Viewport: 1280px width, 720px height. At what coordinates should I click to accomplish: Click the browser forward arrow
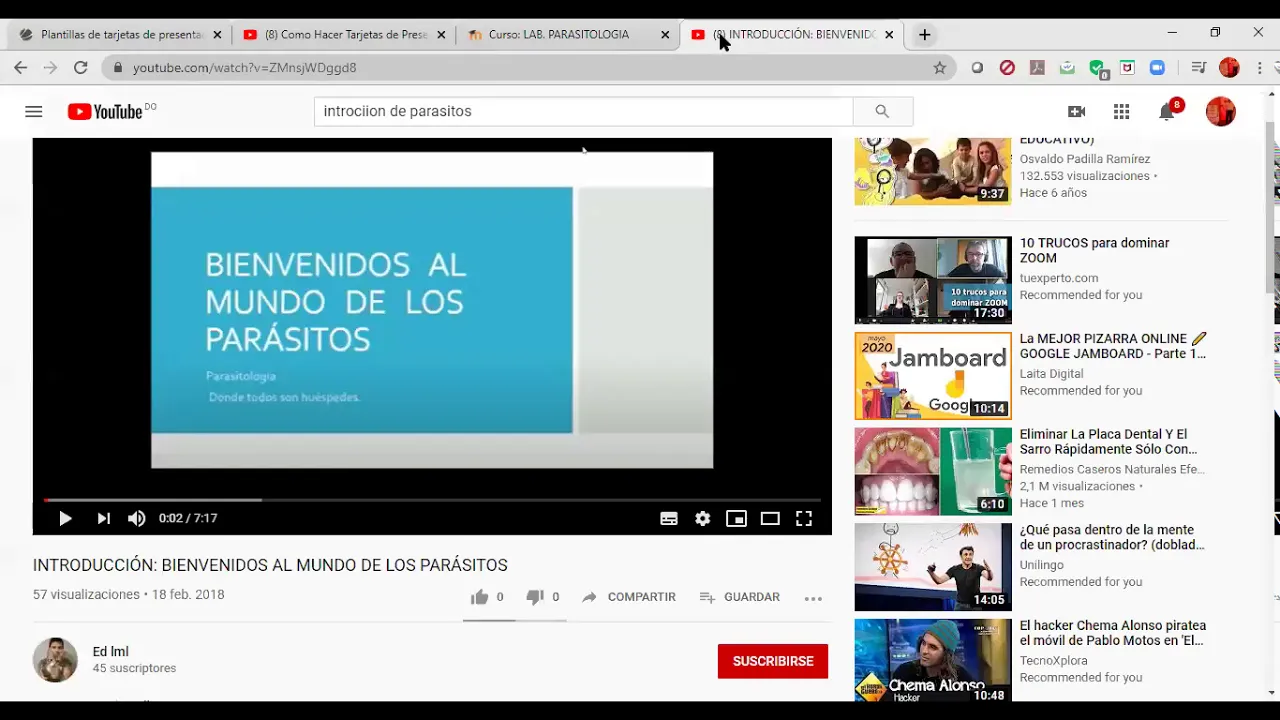tap(51, 67)
